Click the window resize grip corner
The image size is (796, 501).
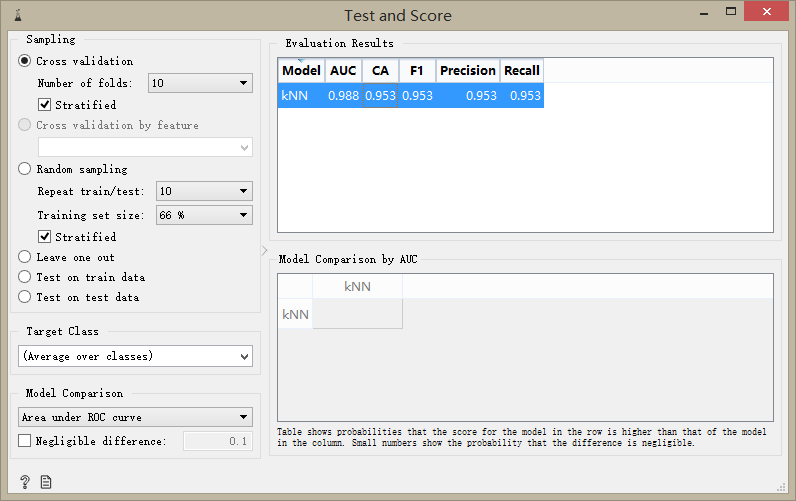[x=781, y=487]
